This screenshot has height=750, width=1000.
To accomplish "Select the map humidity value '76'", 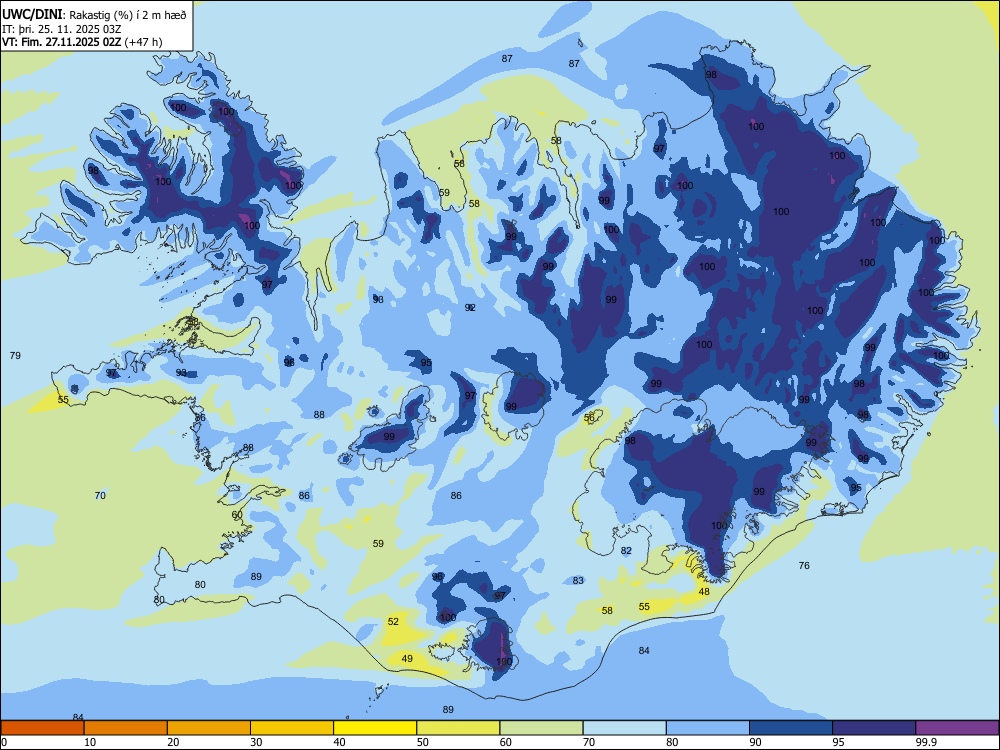I will (804, 565).
